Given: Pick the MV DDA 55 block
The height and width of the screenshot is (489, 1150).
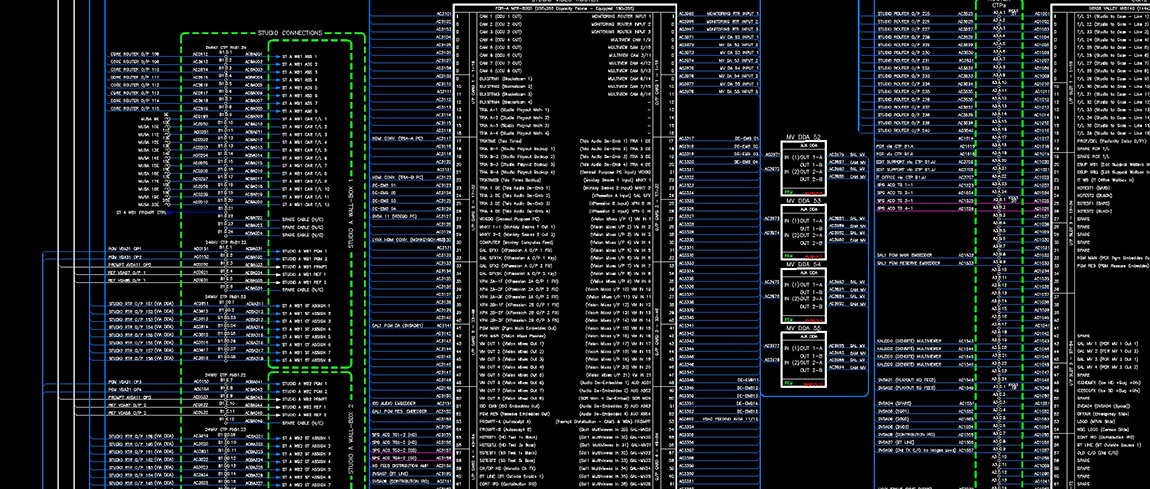Looking at the screenshot, I should [803, 360].
